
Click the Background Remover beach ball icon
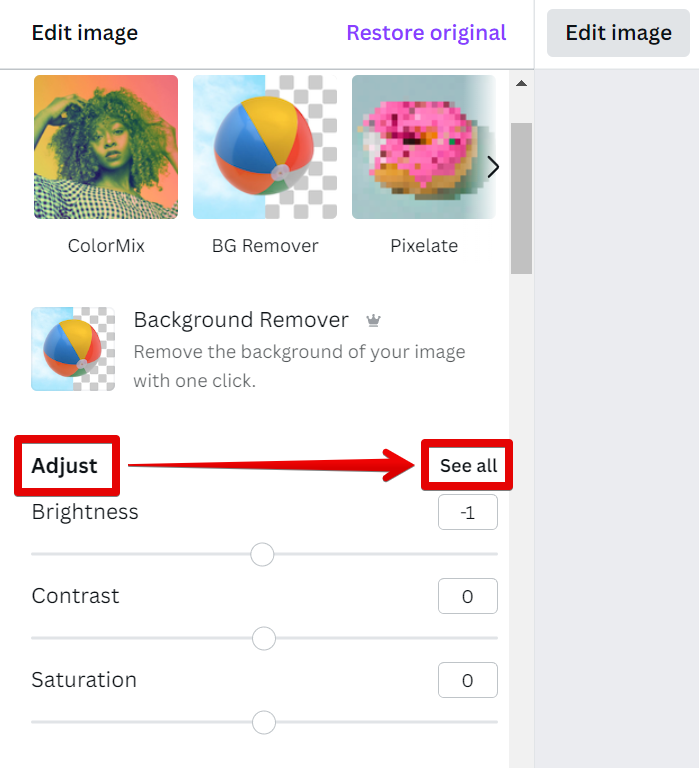pos(73,348)
